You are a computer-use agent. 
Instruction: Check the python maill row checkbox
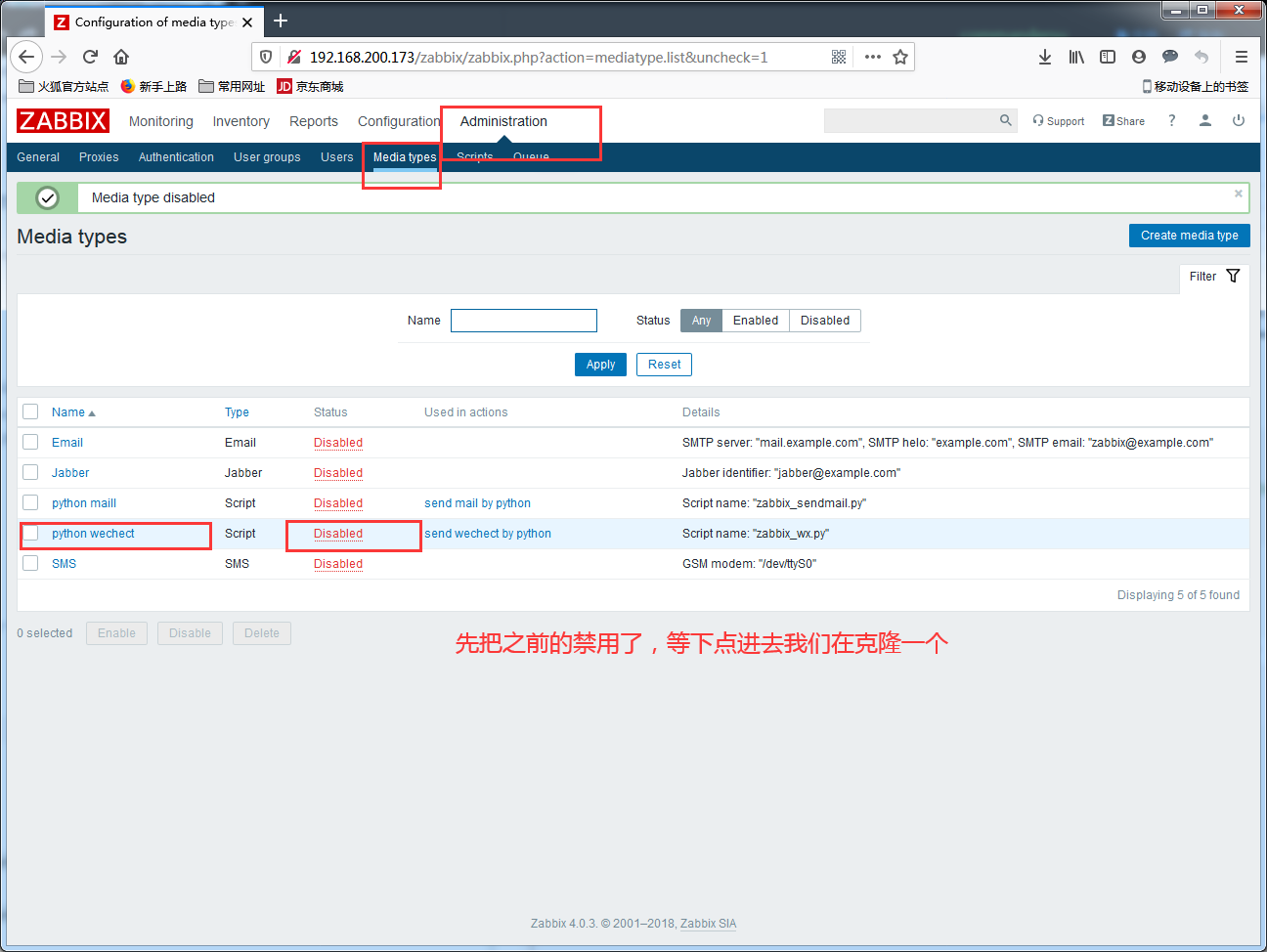click(30, 502)
